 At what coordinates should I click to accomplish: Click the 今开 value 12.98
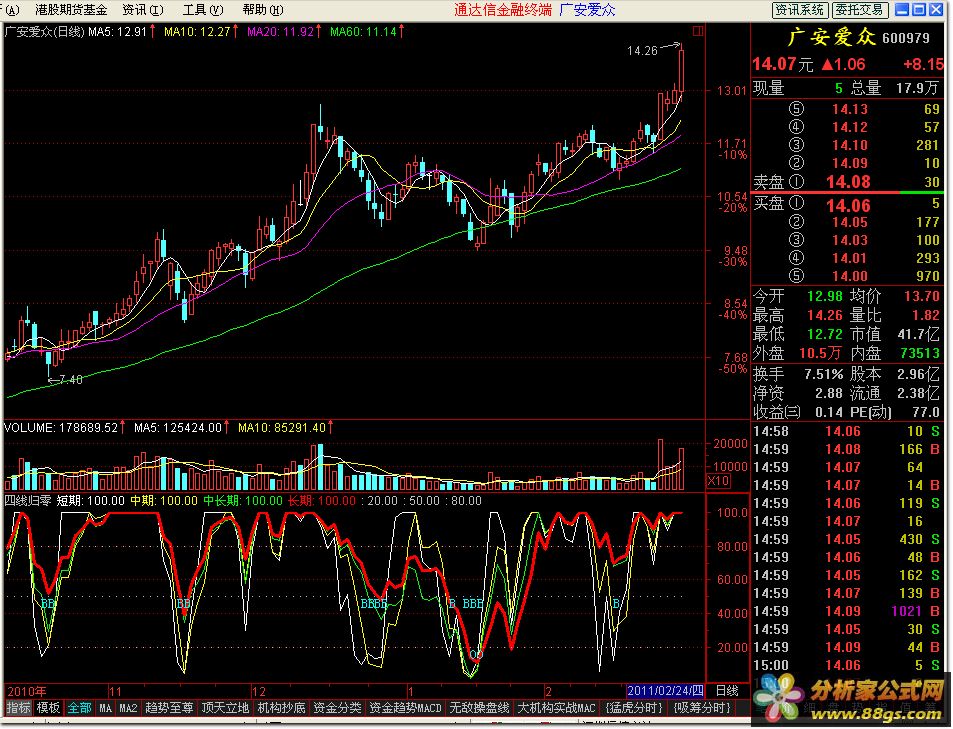pos(825,296)
